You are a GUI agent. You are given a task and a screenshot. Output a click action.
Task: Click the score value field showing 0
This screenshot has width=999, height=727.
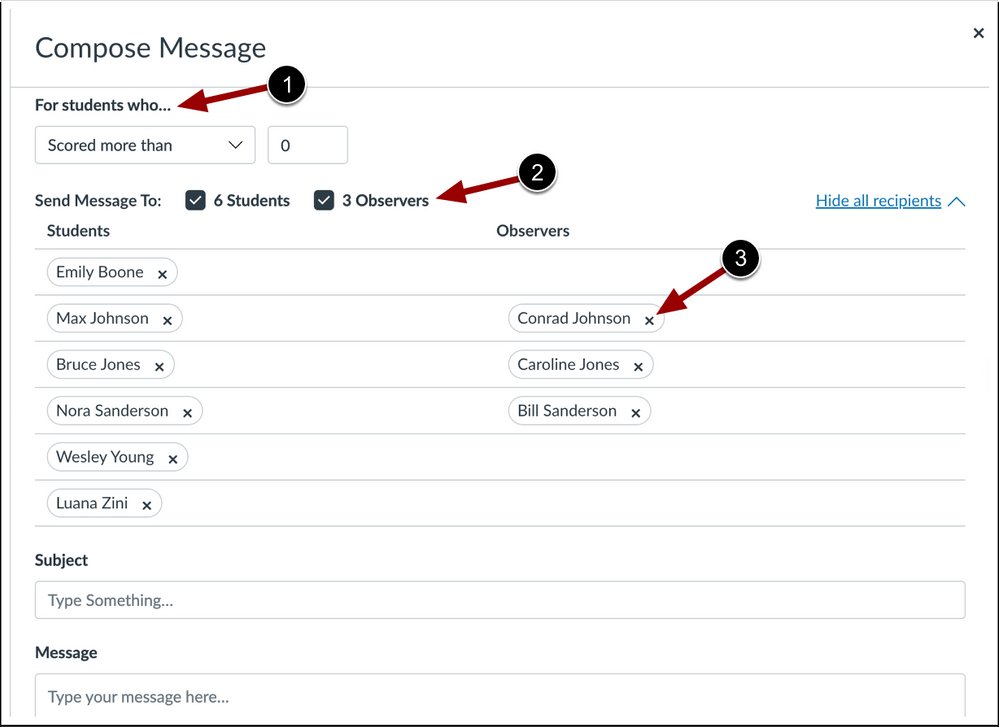(x=308, y=145)
